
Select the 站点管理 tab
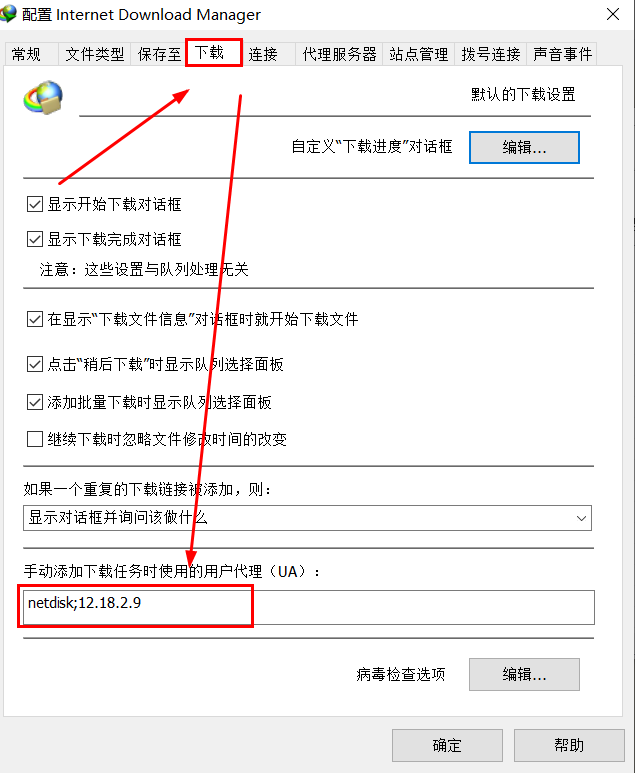419,54
